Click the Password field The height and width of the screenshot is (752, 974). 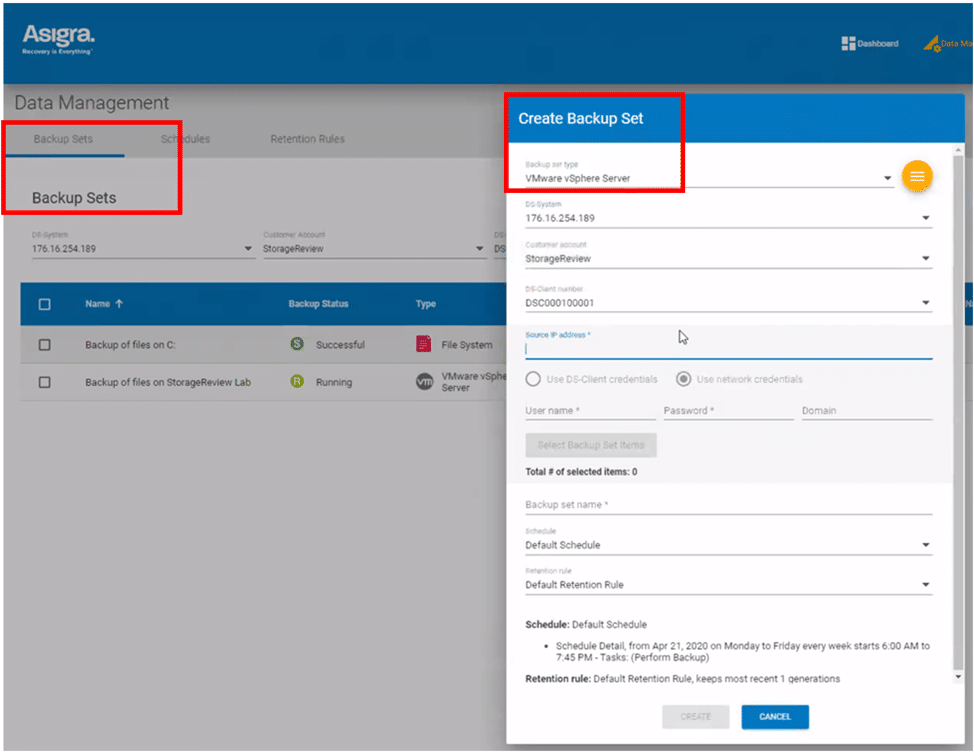(x=728, y=411)
